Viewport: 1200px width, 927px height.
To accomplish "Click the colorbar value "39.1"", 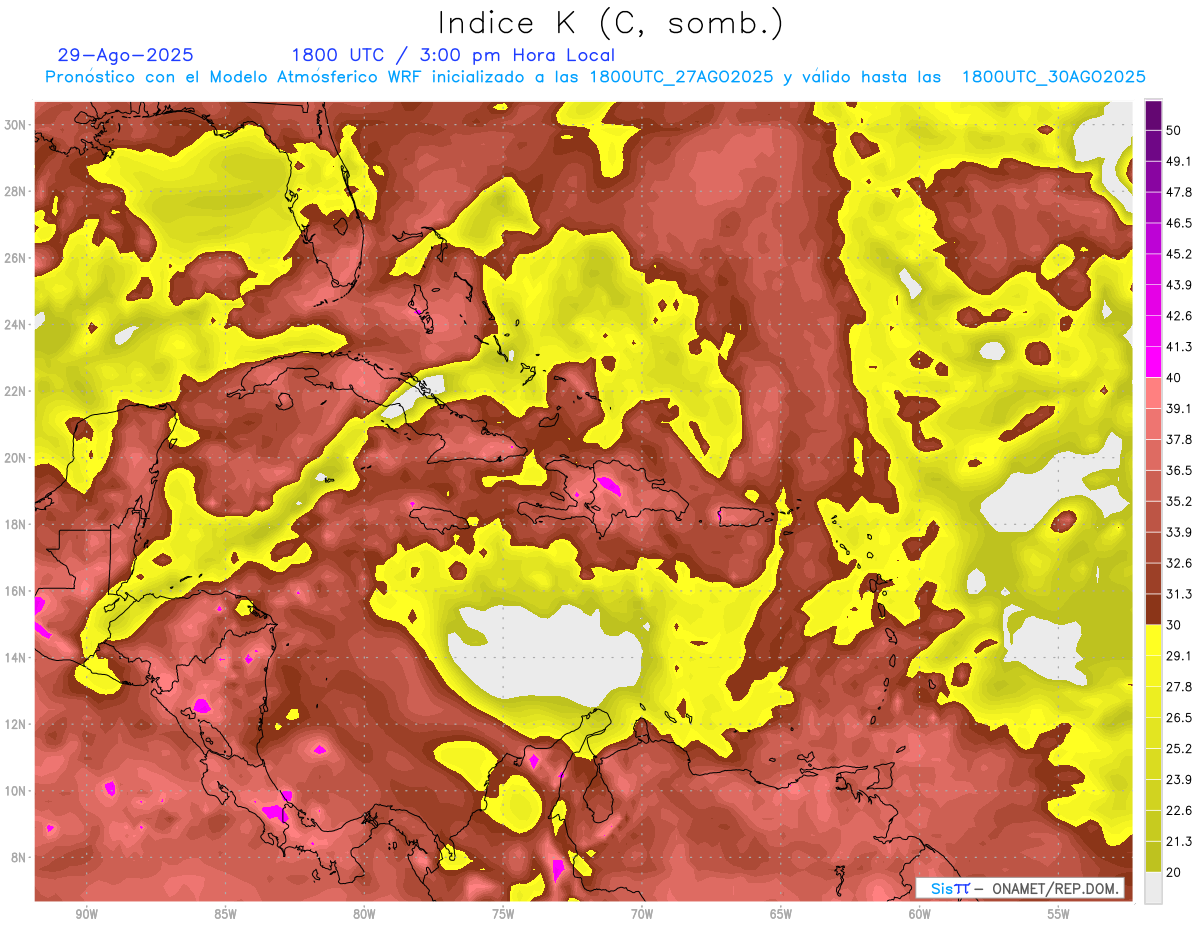I will [x=1179, y=408].
